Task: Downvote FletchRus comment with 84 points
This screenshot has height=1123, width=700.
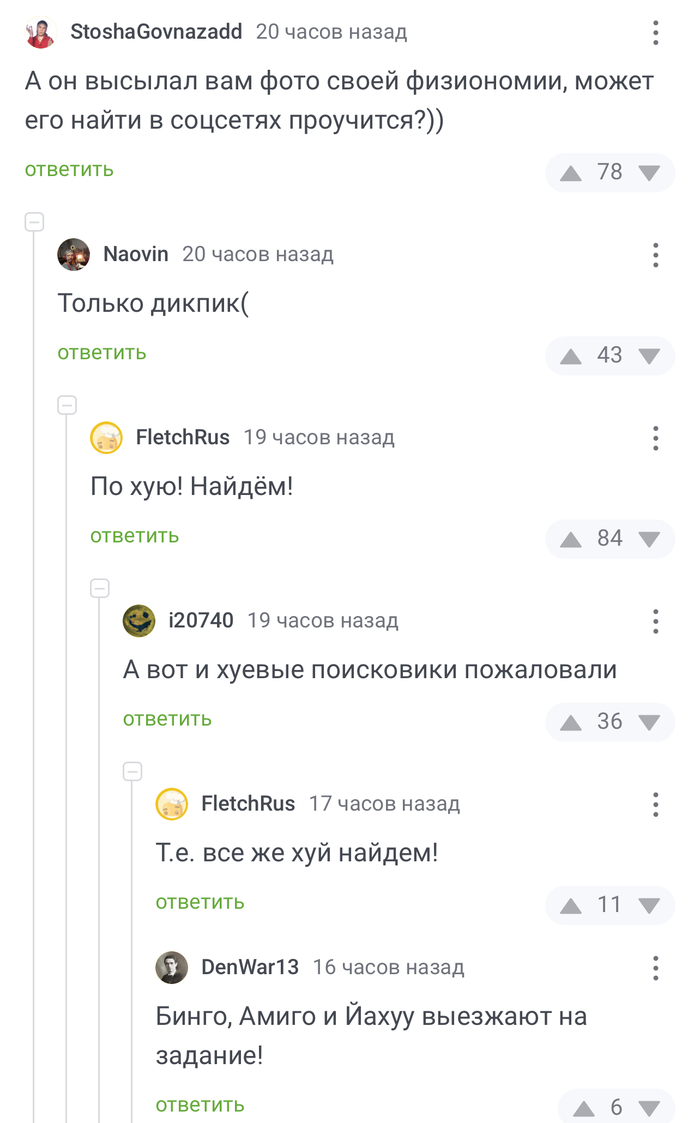Action: pos(650,538)
